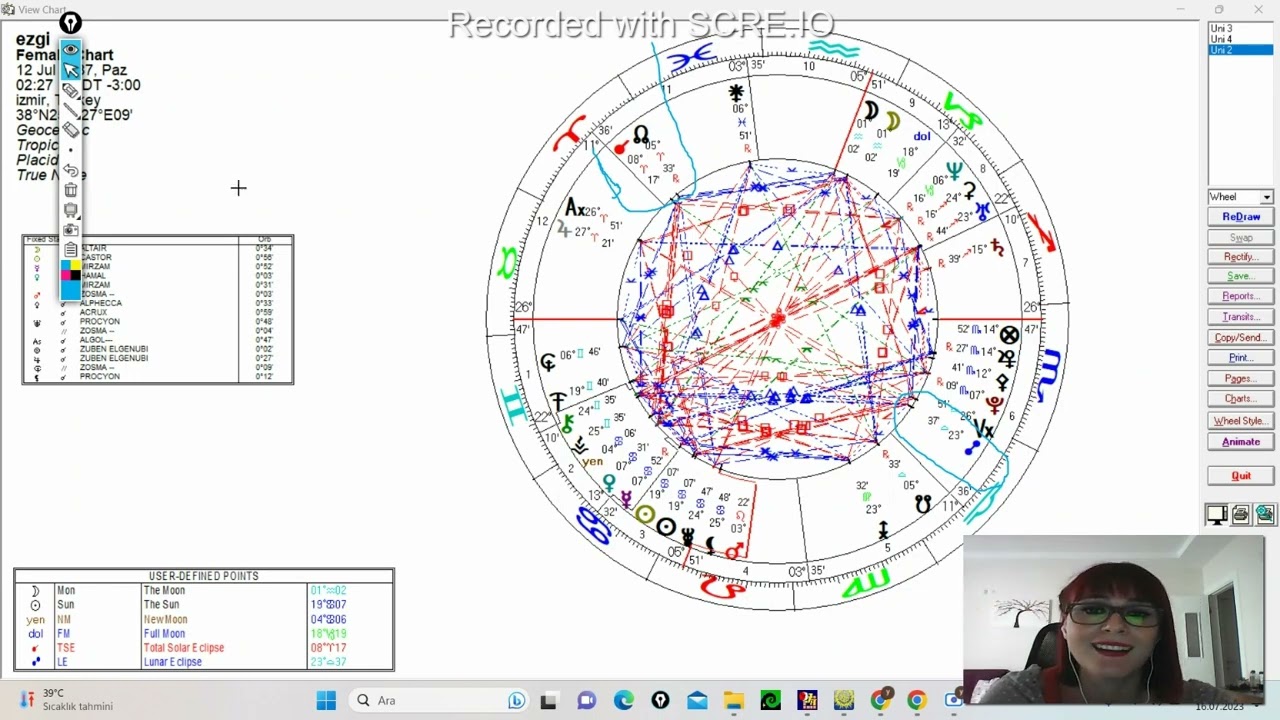Click the taskbar search box Ara
Screen dimensions: 1280x720
click(441, 701)
